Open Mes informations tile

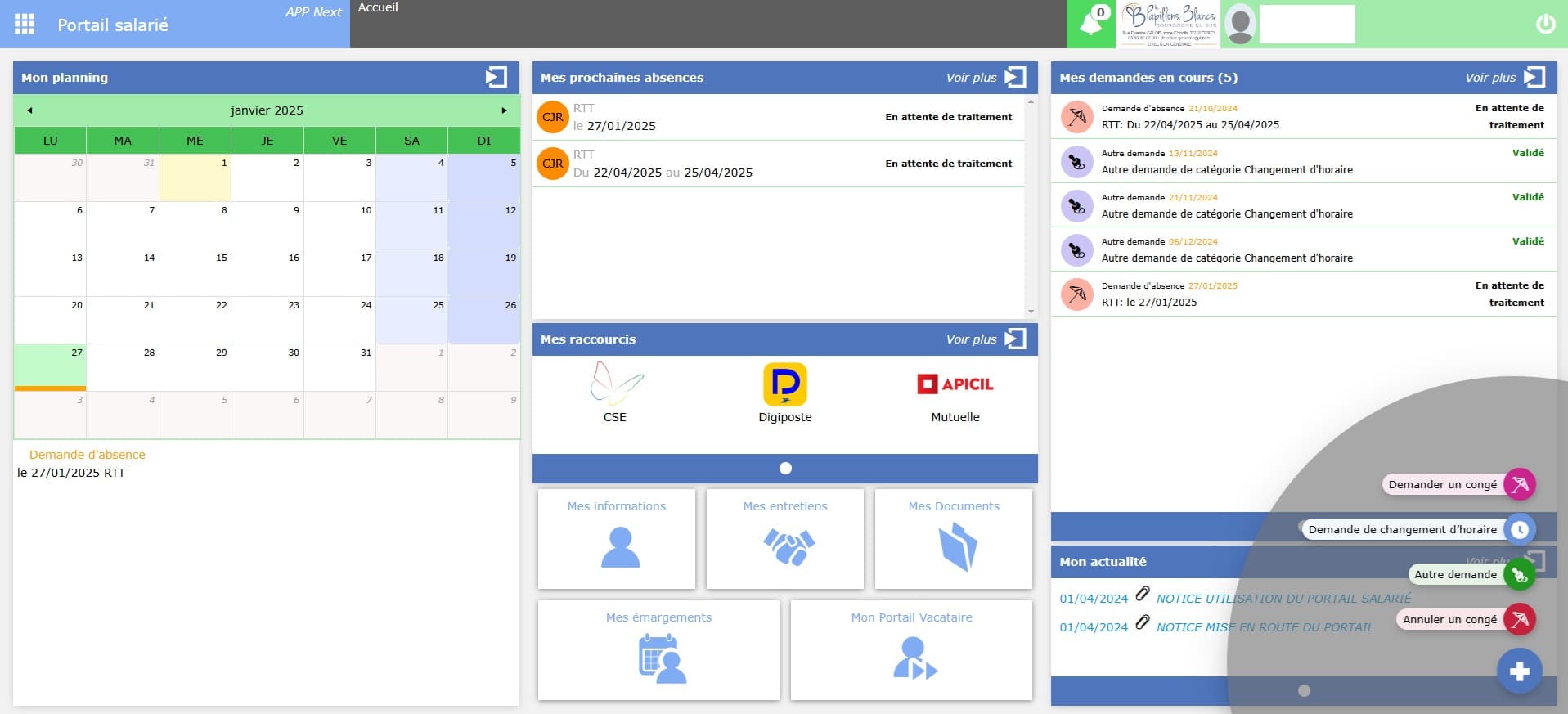tap(616, 538)
